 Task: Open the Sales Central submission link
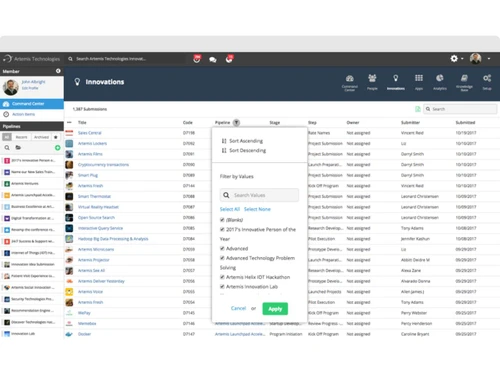click(89, 133)
